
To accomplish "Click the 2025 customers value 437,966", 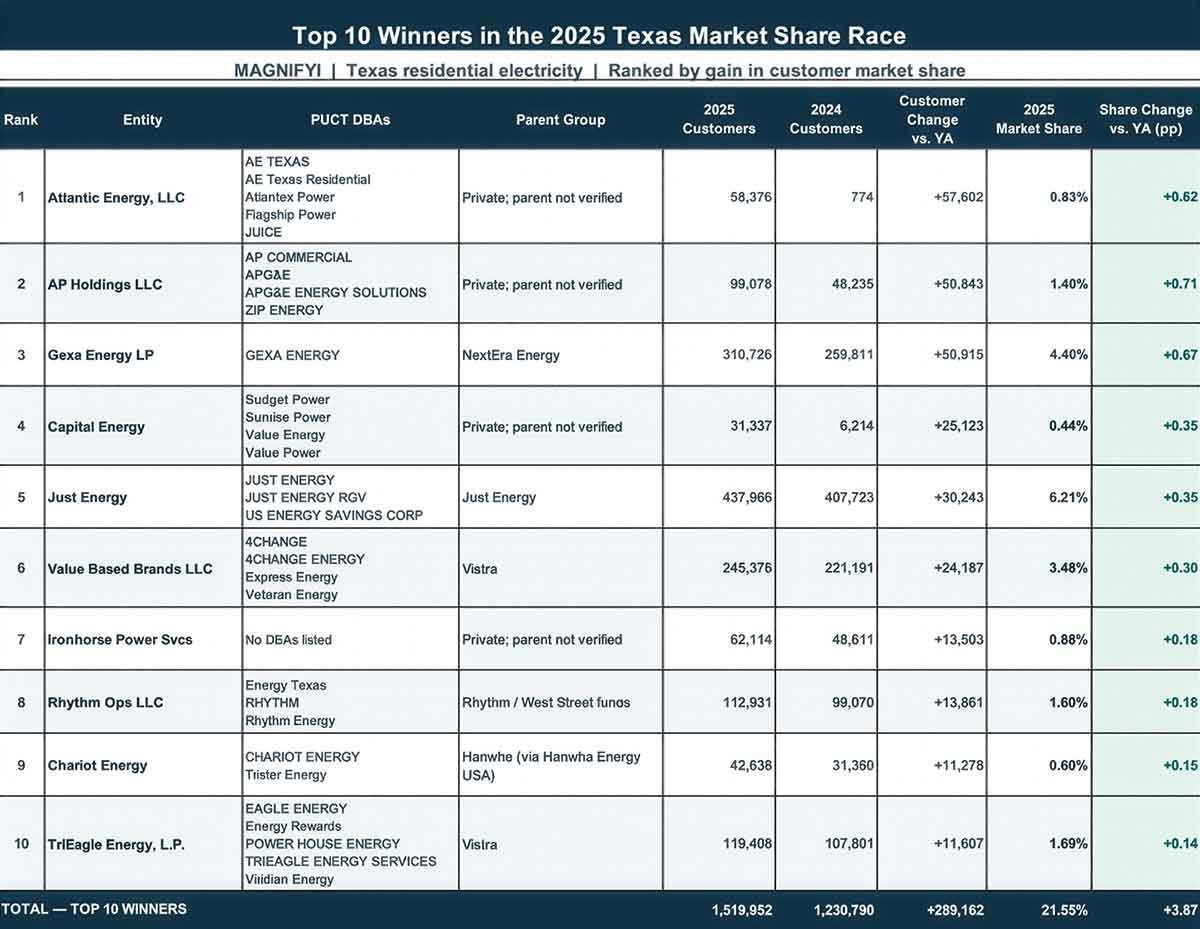I will click(x=747, y=497).
